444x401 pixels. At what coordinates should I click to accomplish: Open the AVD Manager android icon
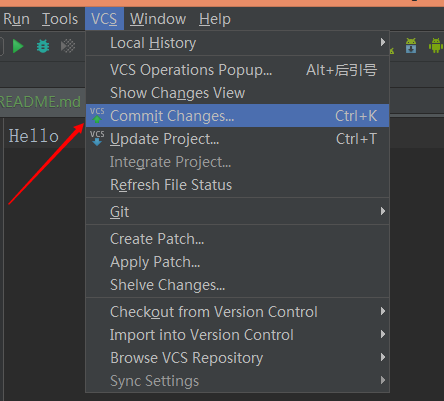pos(436,45)
